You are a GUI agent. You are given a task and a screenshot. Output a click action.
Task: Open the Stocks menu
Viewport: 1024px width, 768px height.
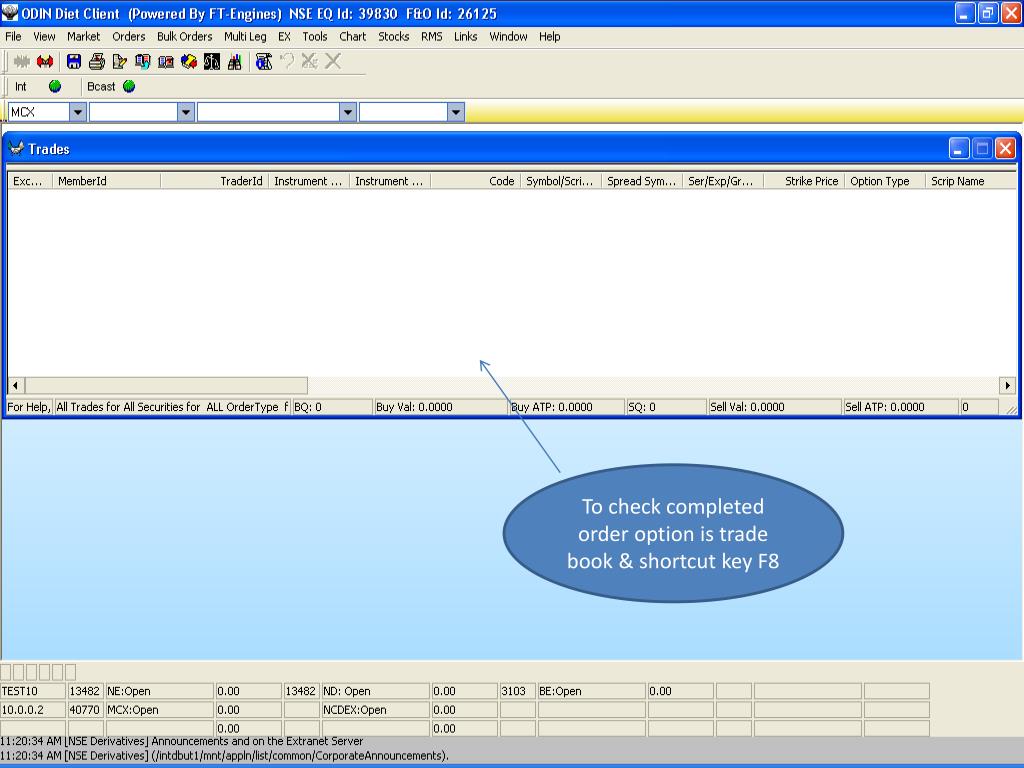(394, 37)
